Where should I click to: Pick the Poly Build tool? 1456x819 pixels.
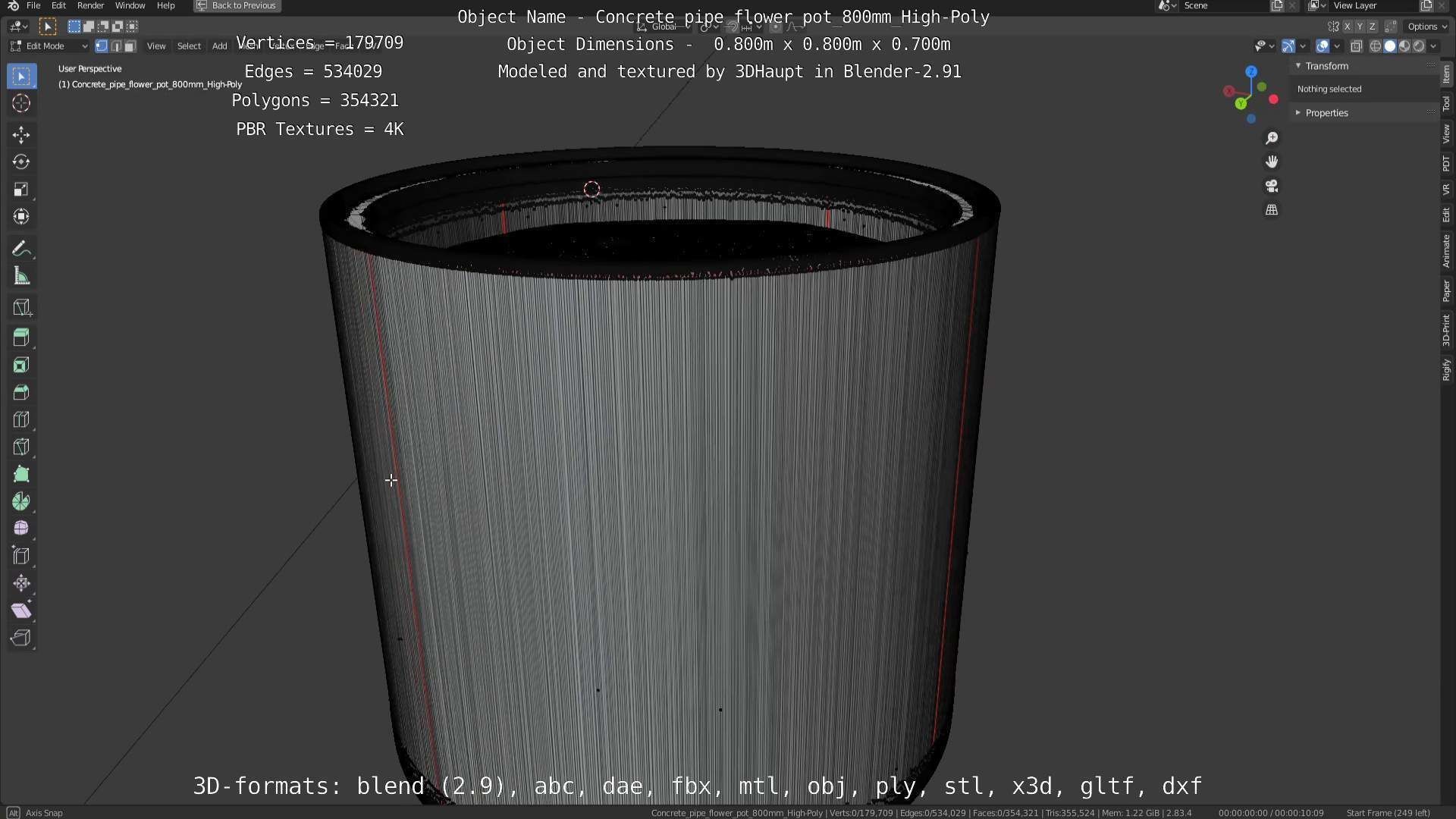(21, 475)
